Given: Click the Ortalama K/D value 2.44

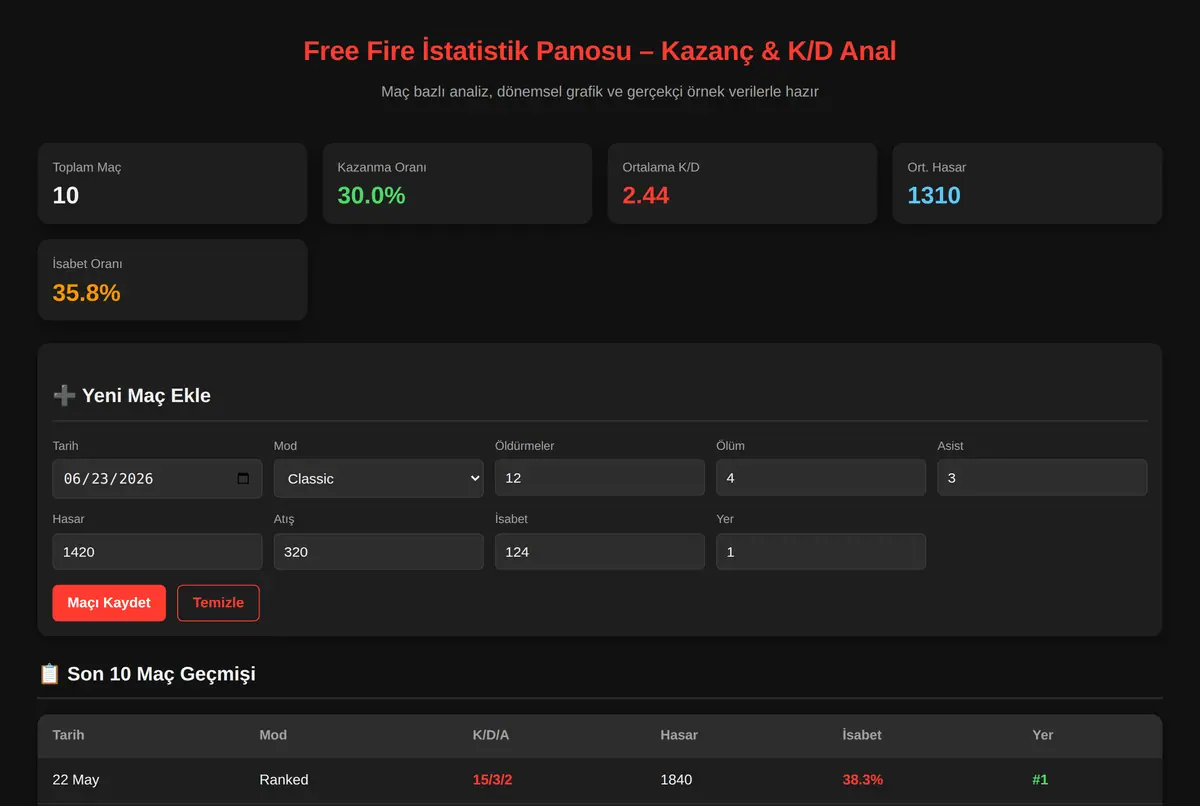Looking at the screenshot, I should coord(646,196).
